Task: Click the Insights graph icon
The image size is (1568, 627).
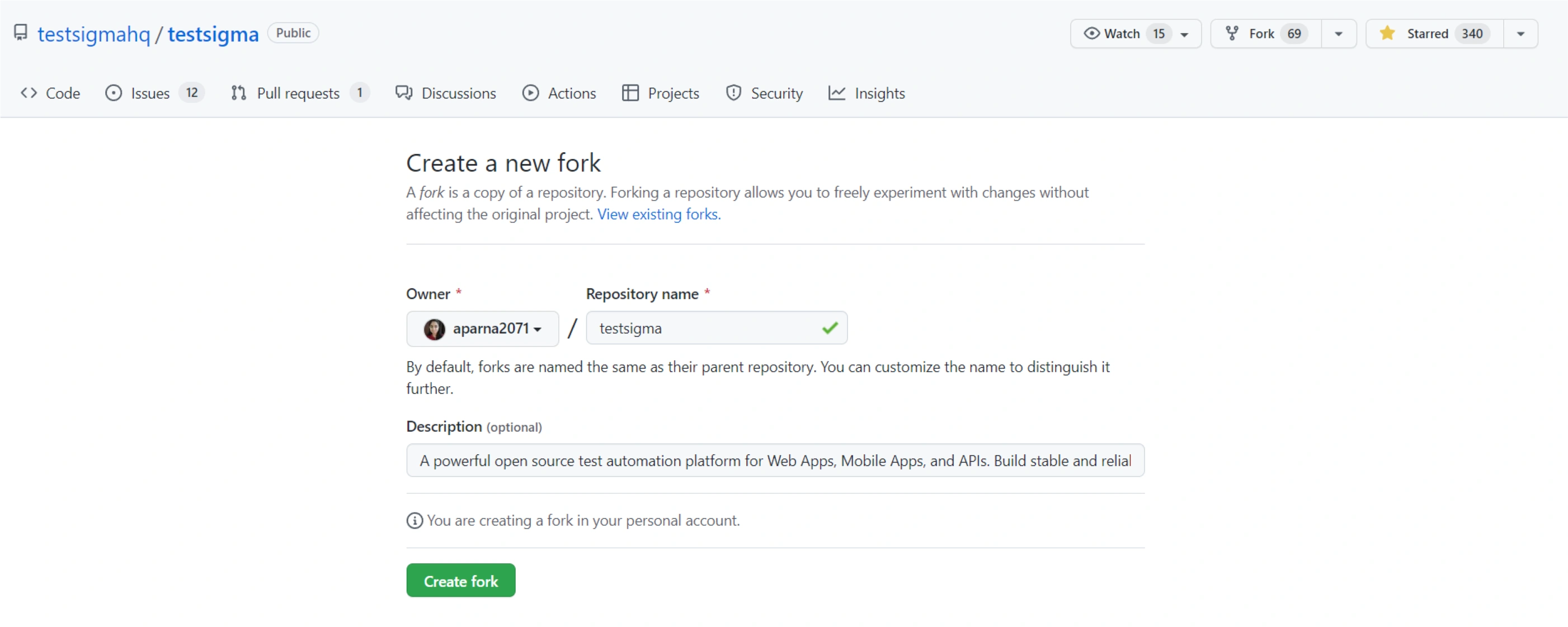Action: (837, 93)
